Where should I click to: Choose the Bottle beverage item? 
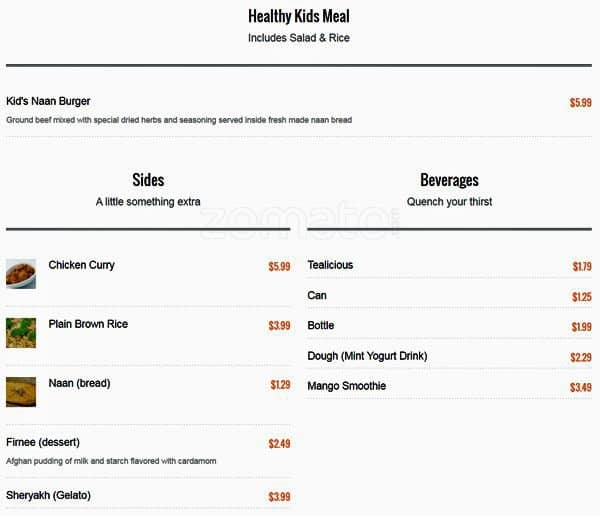[321, 325]
